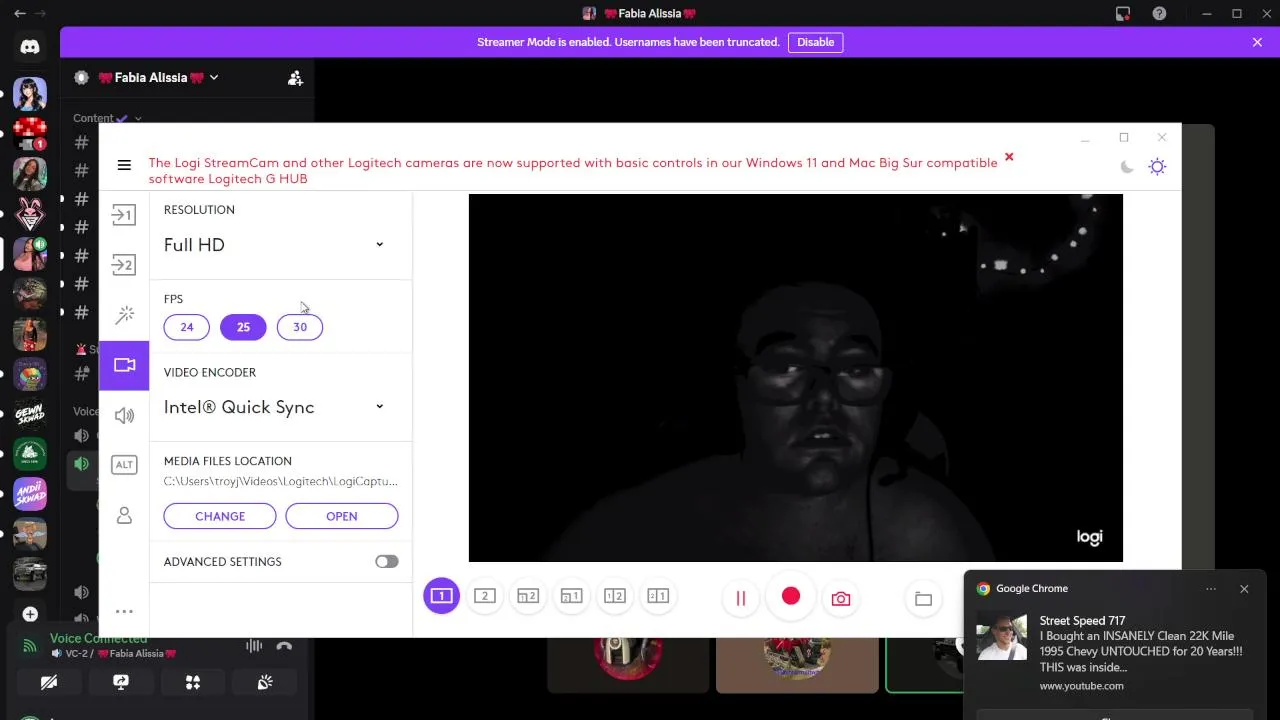
Task: Open the Street Speed 717 YouTube notification
Action: [x=1115, y=652]
